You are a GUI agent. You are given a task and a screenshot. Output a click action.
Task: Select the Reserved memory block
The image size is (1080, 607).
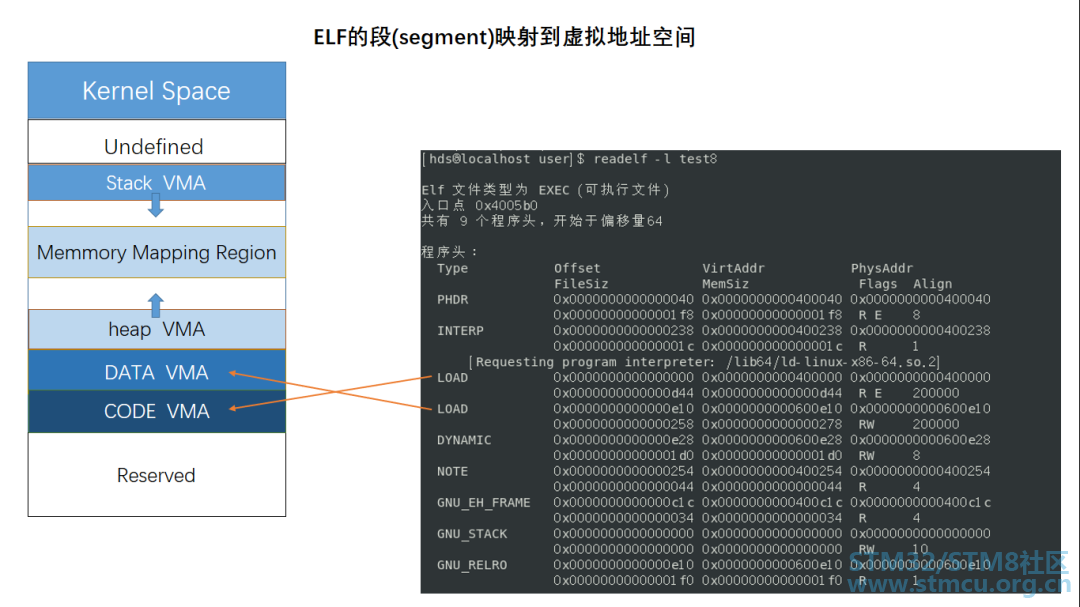(156, 475)
